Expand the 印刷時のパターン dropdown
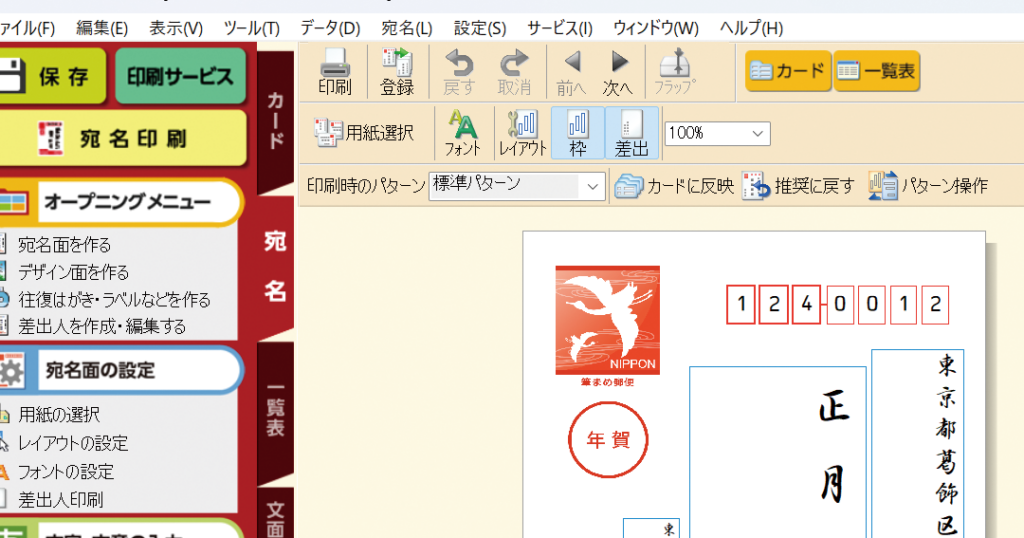Viewport: 1024px width, 538px height. point(593,186)
